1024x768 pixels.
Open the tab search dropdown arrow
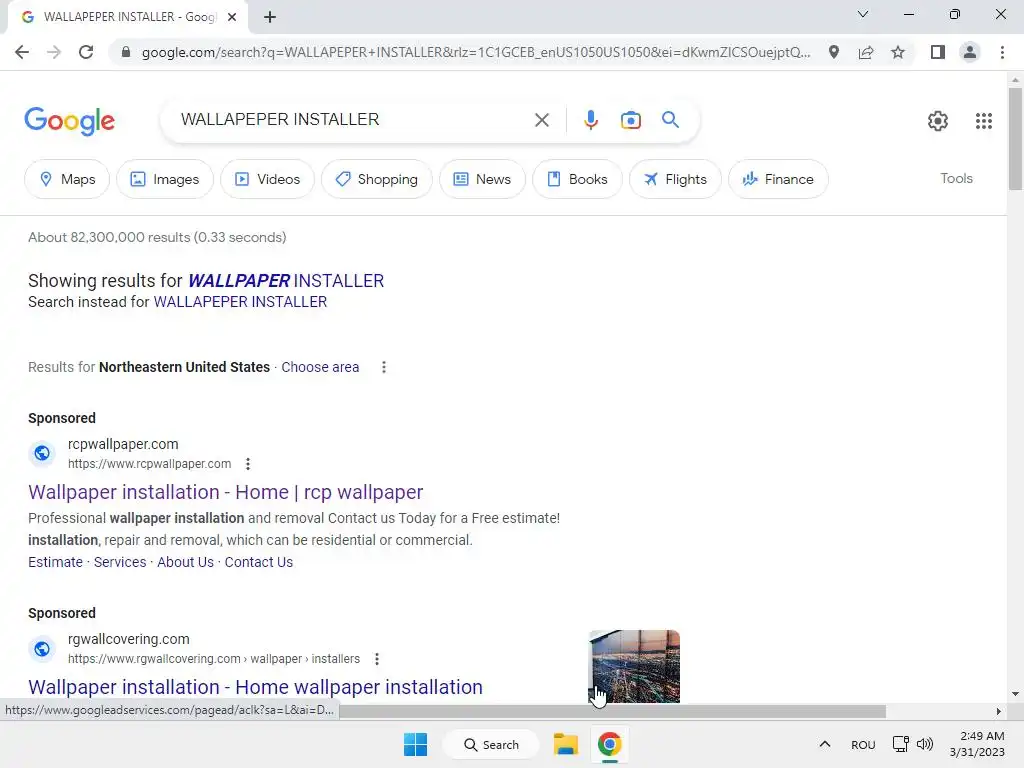coord(863,14)
